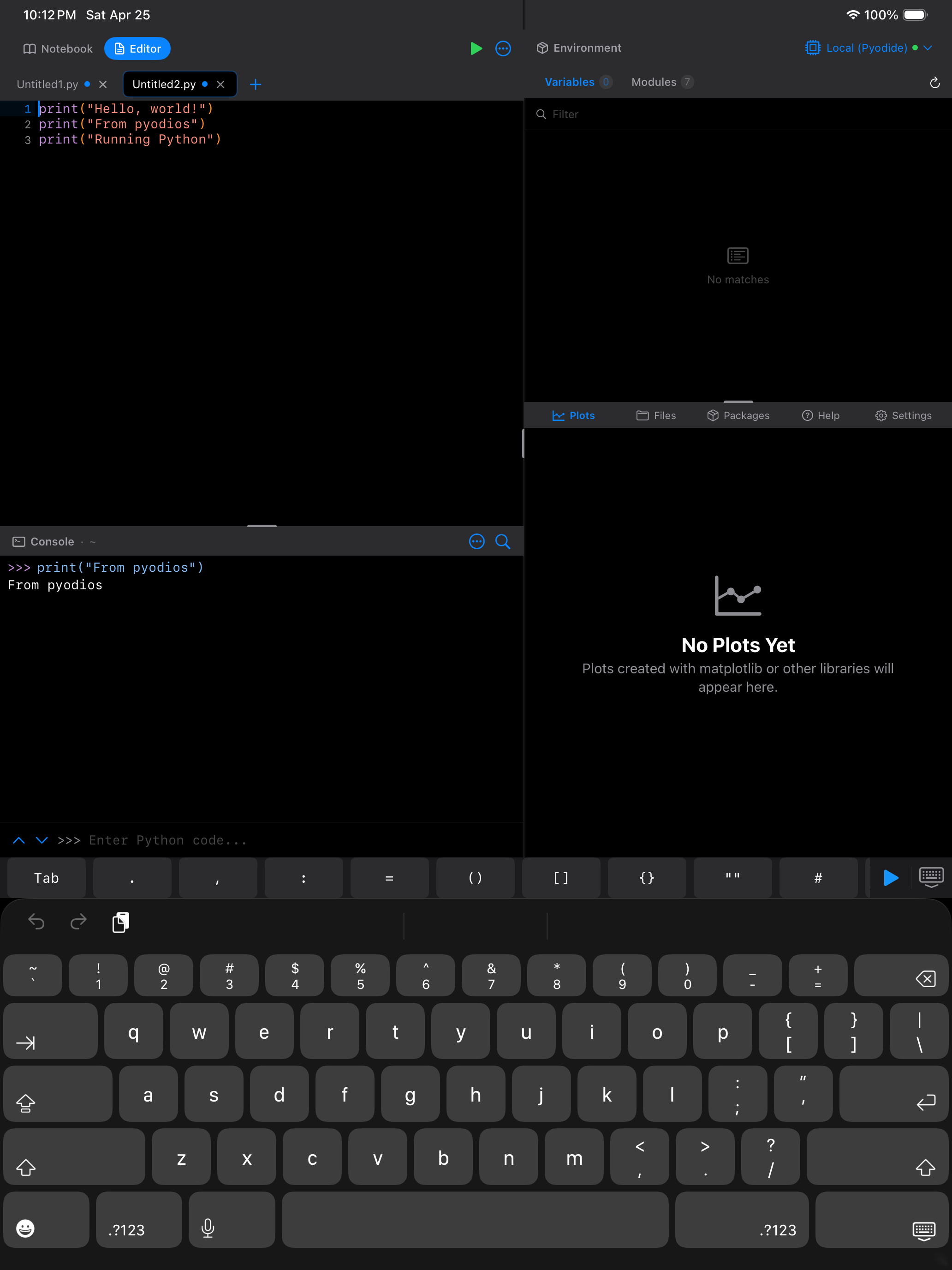This screenshot has width=952, height=1270.
Task: Tap the return key
Action: (x=893, y=1094)
